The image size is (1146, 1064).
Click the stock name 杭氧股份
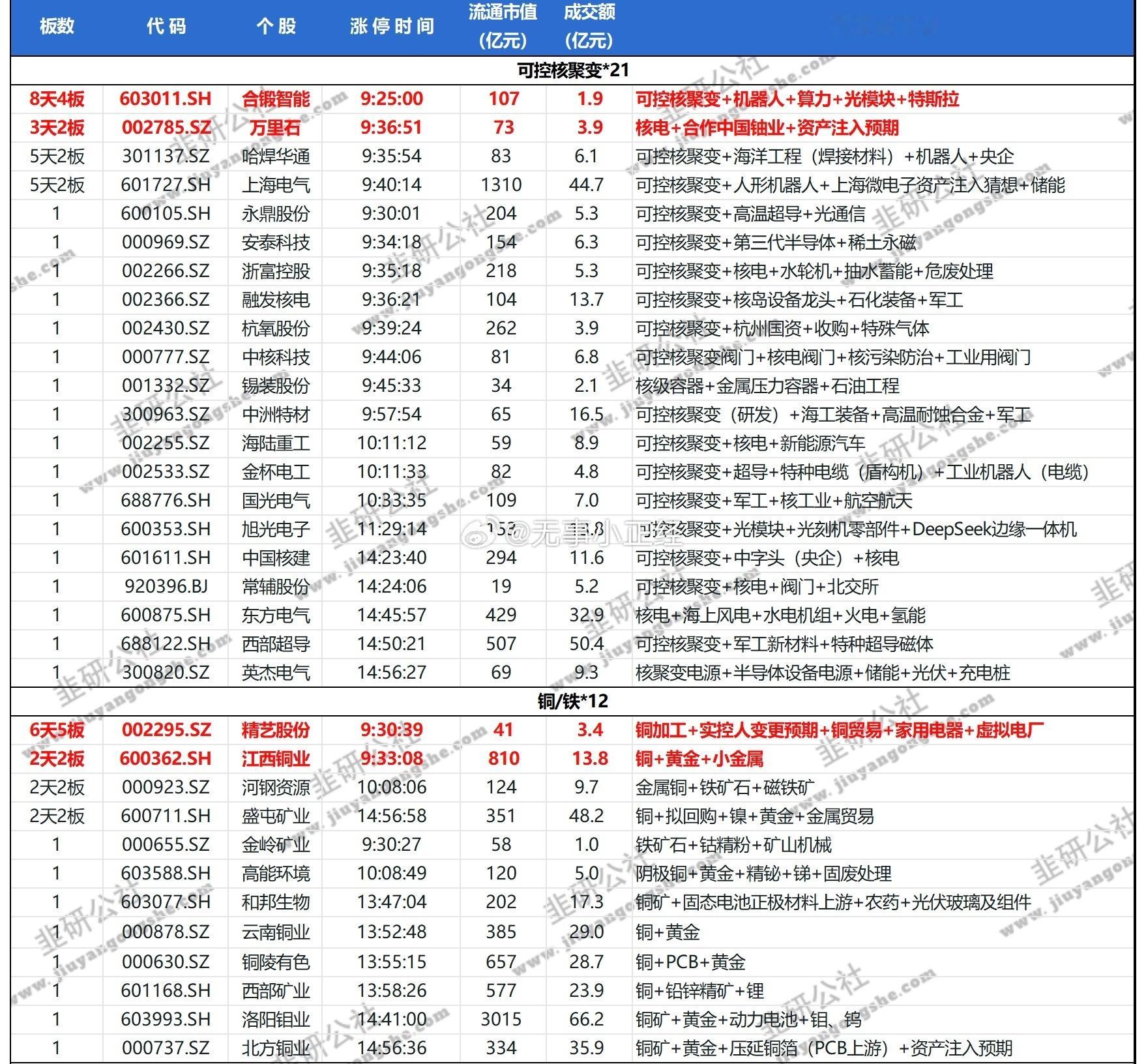pos(276,328)
